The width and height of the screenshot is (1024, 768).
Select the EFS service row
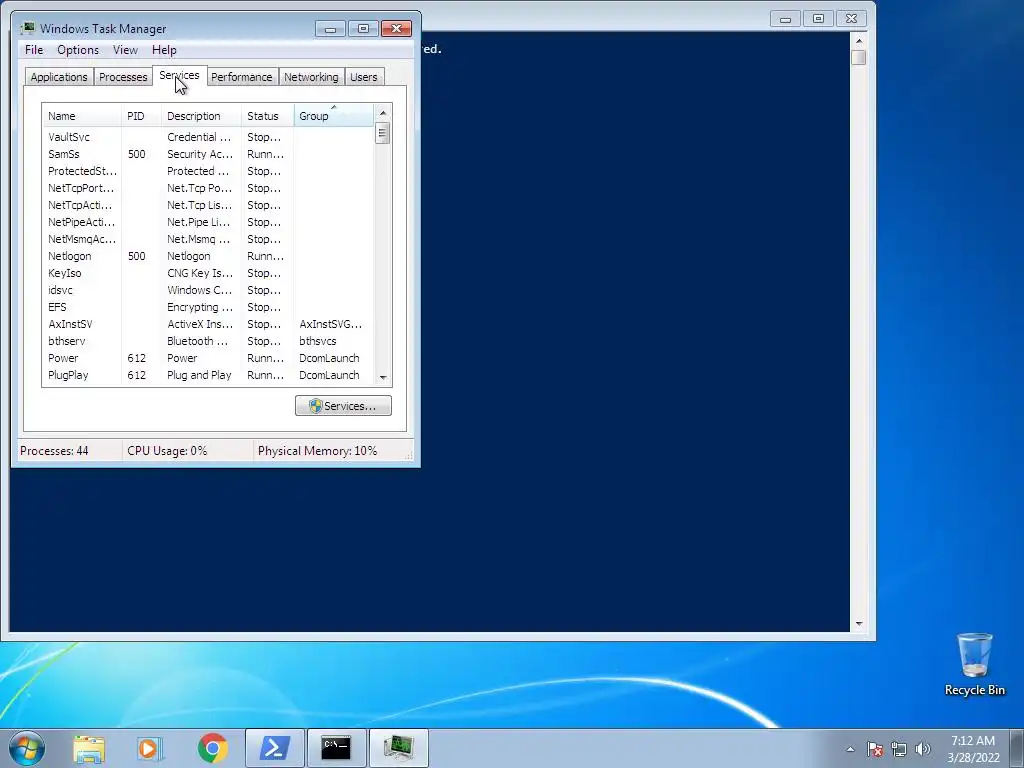[x=208, y=307]
